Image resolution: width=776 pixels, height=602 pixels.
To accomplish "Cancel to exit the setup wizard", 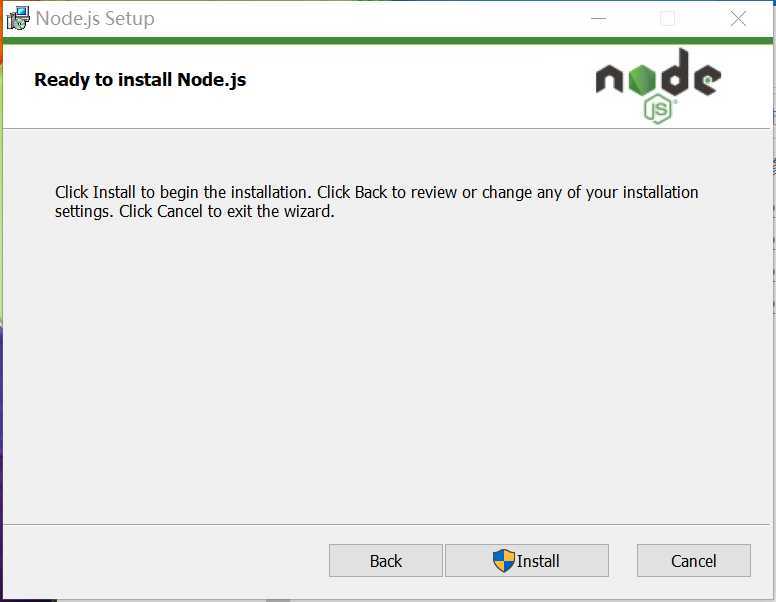I will click(x=693, y=560).
